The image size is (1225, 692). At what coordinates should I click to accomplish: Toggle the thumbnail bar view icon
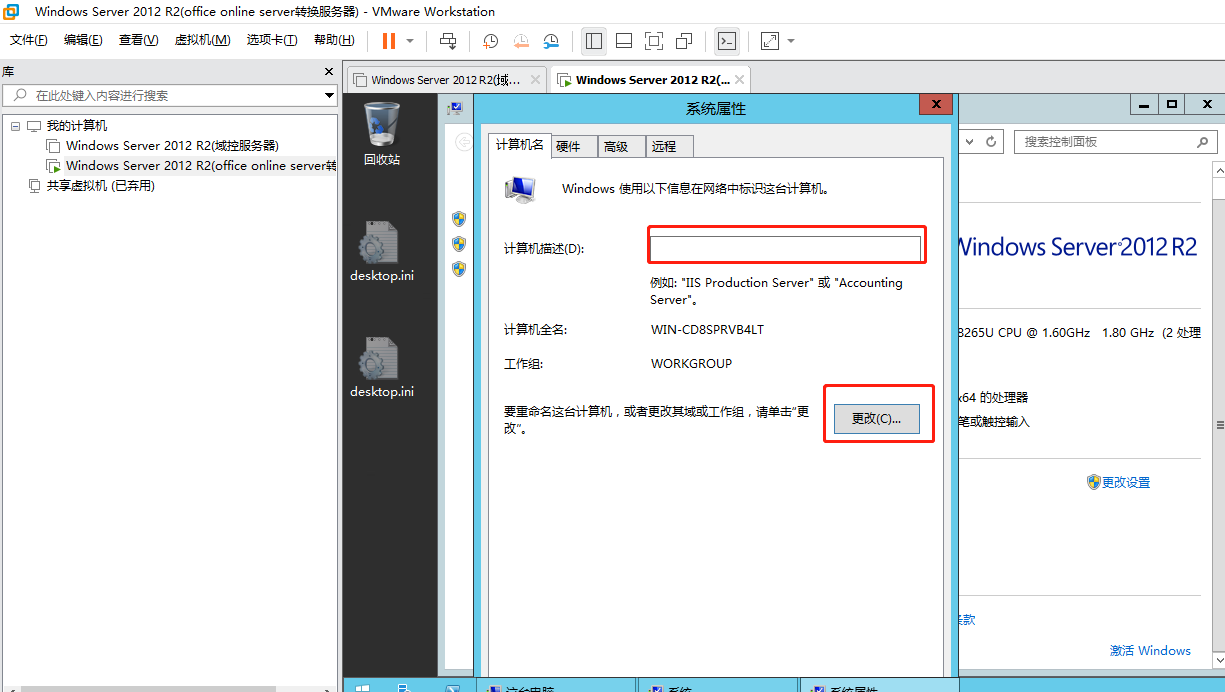pyautogui.click(x=624, y=41)
